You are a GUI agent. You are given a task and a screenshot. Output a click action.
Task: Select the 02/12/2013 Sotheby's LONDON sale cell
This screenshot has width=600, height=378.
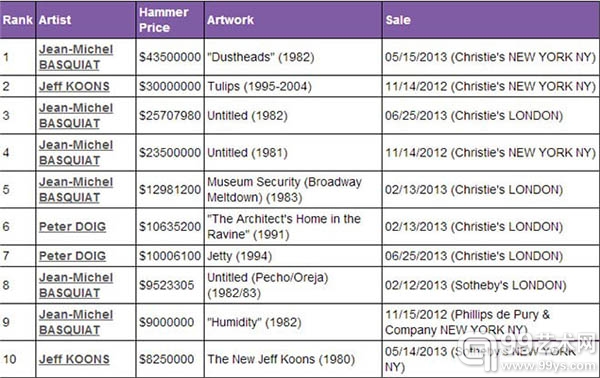coord(491,285)
